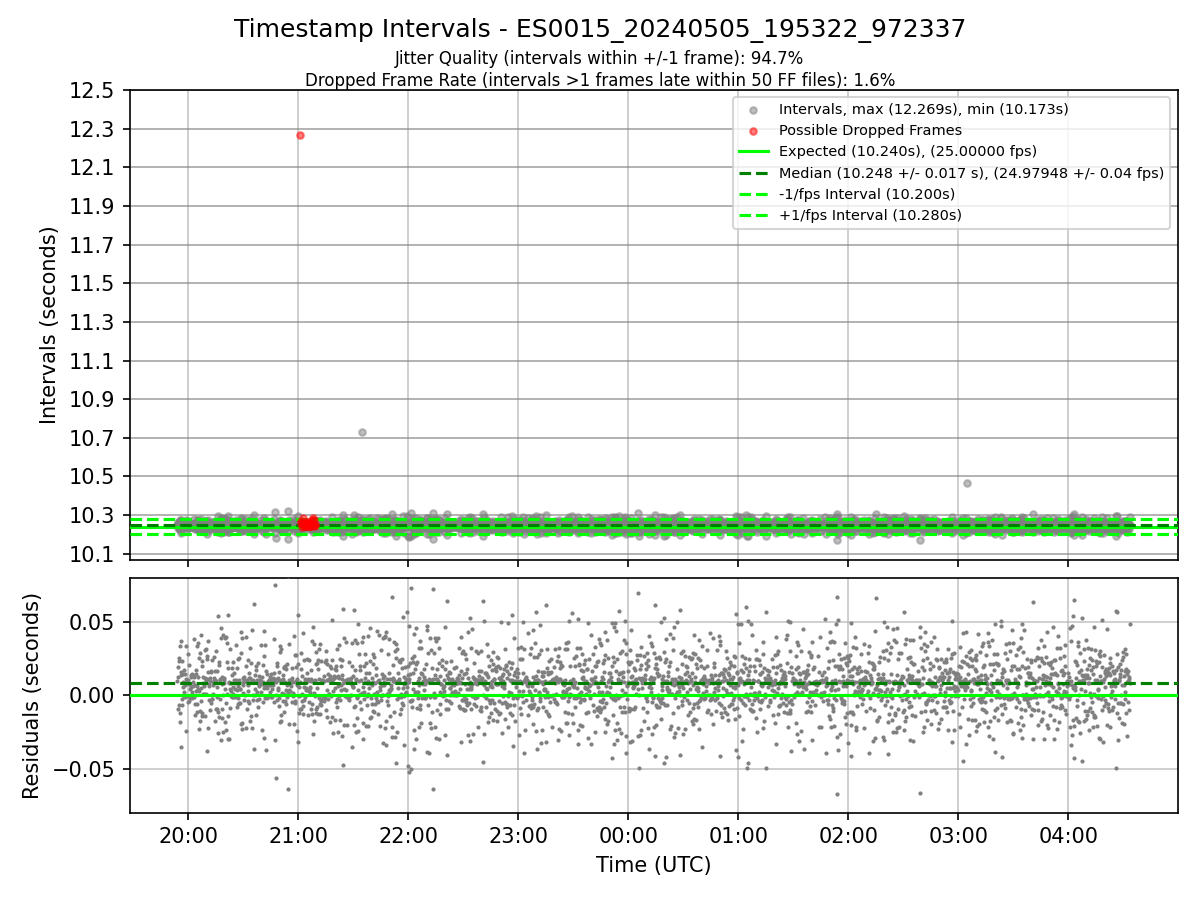Image resolution: width=1200 pixels, height=900 pixels.
Task: Click the '10.5' y-axis tick label
Action: [94, 476]
